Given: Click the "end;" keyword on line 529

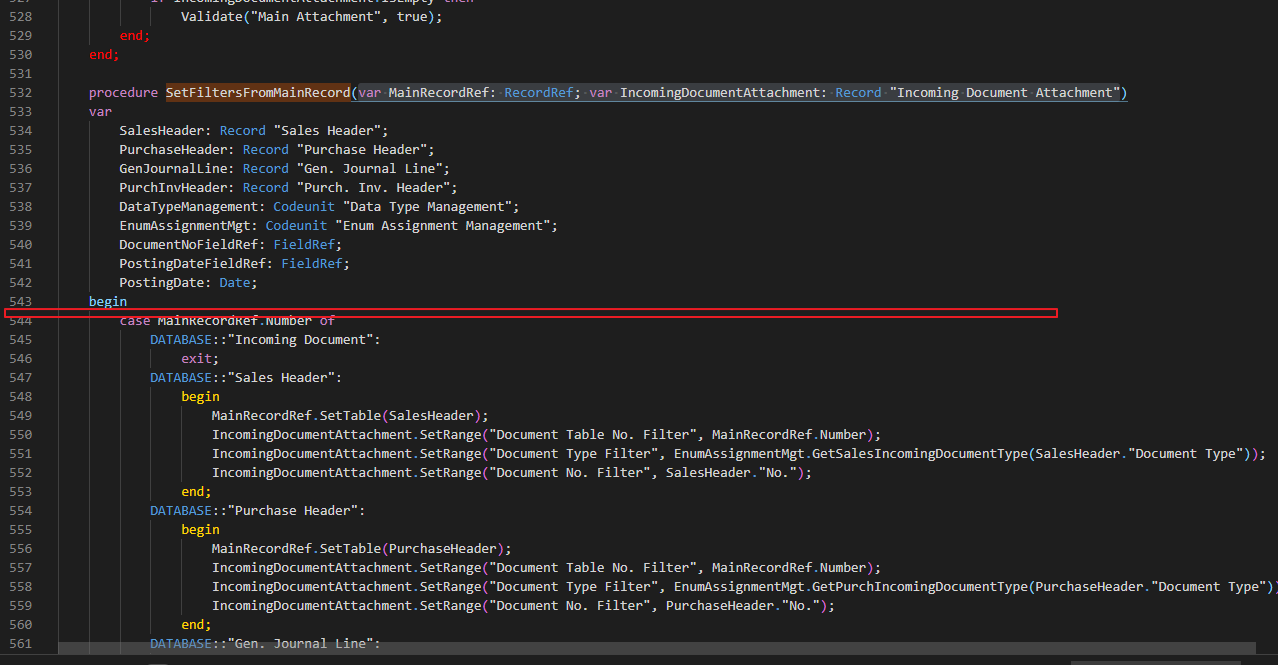Looking at the screenshot, I should 135,36.
